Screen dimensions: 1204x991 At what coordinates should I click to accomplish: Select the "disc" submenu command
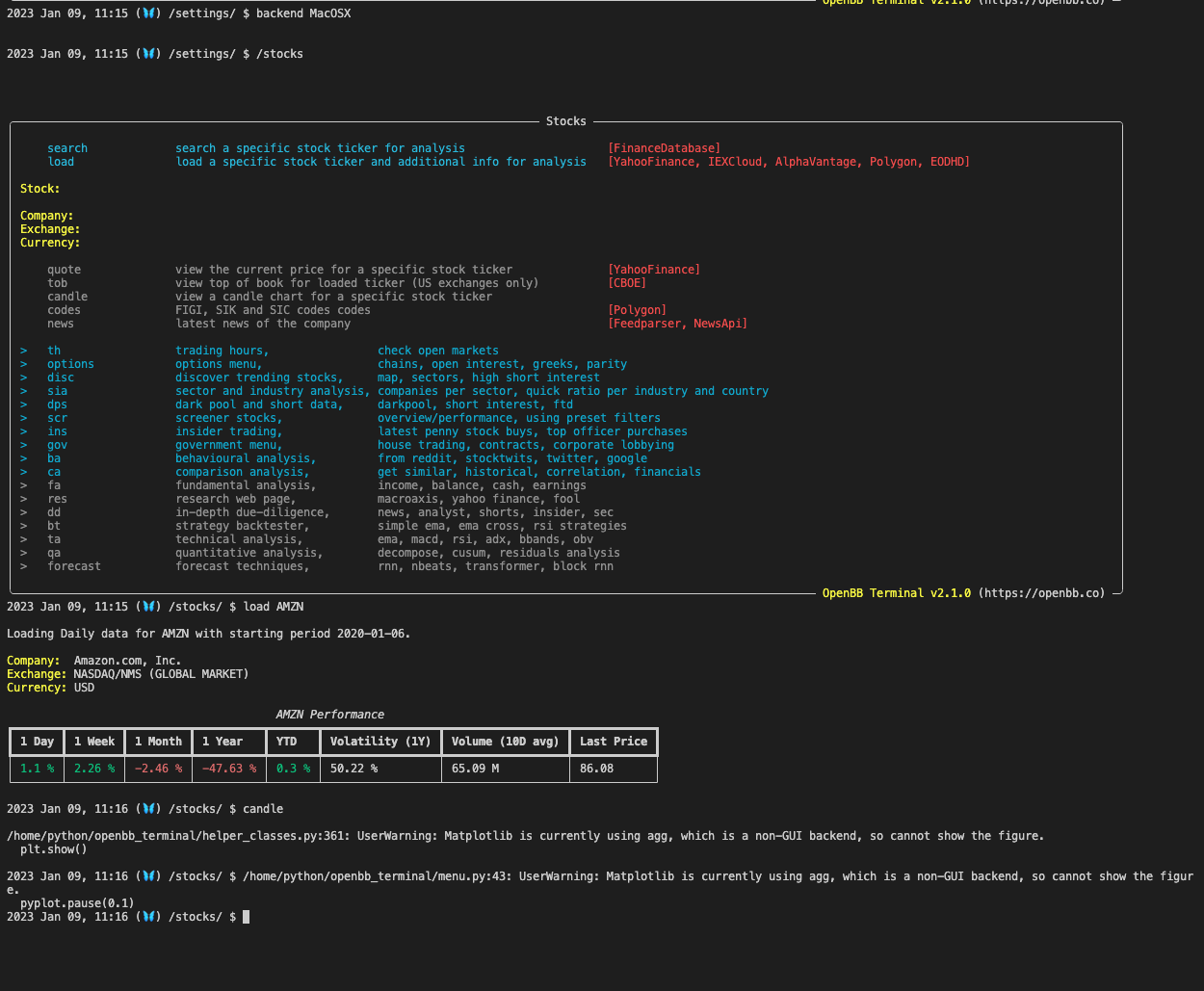click(61, 378)
